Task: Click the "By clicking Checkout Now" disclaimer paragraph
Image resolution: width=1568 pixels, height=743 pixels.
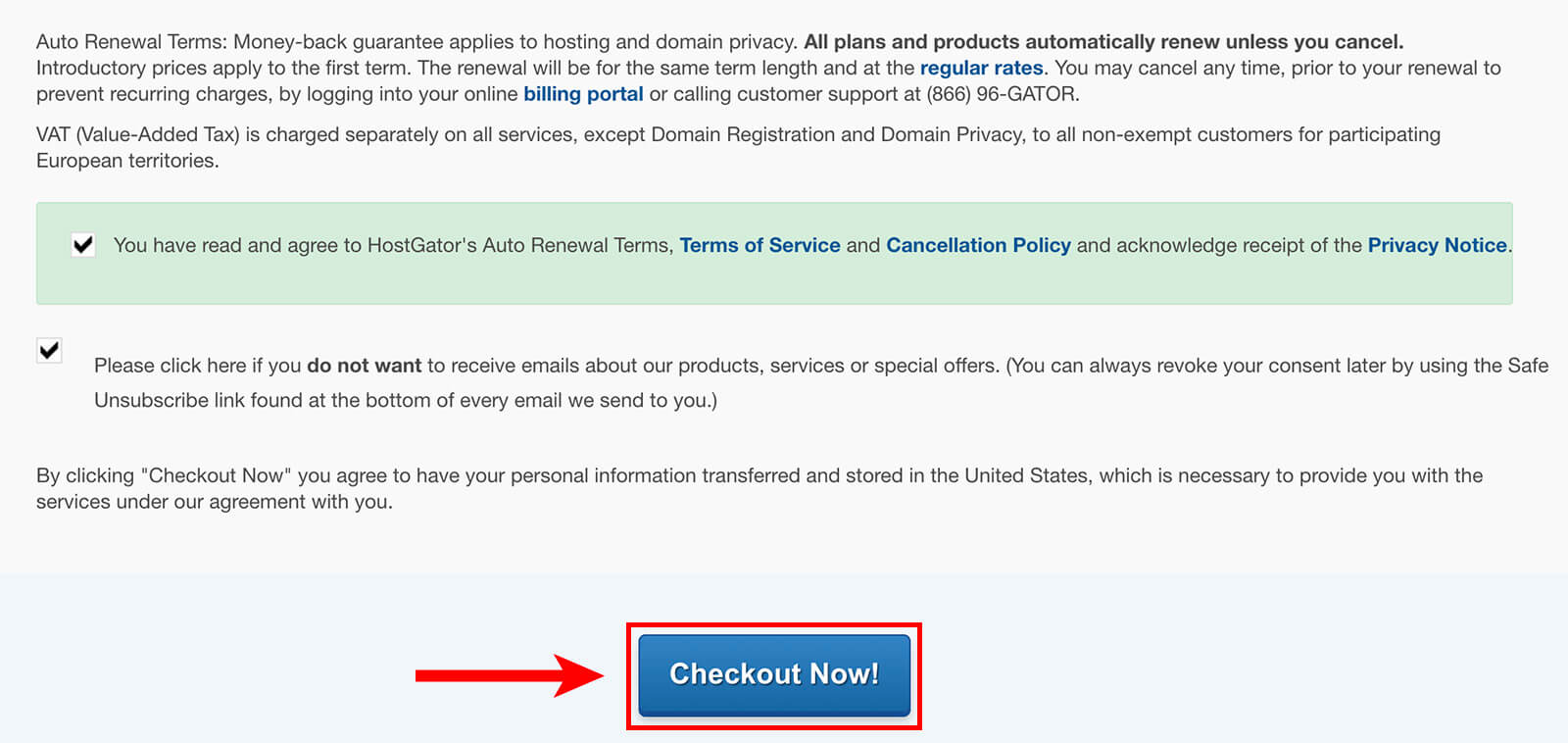Action: pos(759,488)
